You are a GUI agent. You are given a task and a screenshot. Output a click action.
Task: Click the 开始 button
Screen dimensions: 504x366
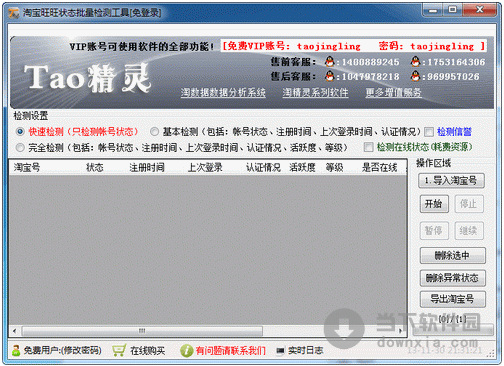434,204
